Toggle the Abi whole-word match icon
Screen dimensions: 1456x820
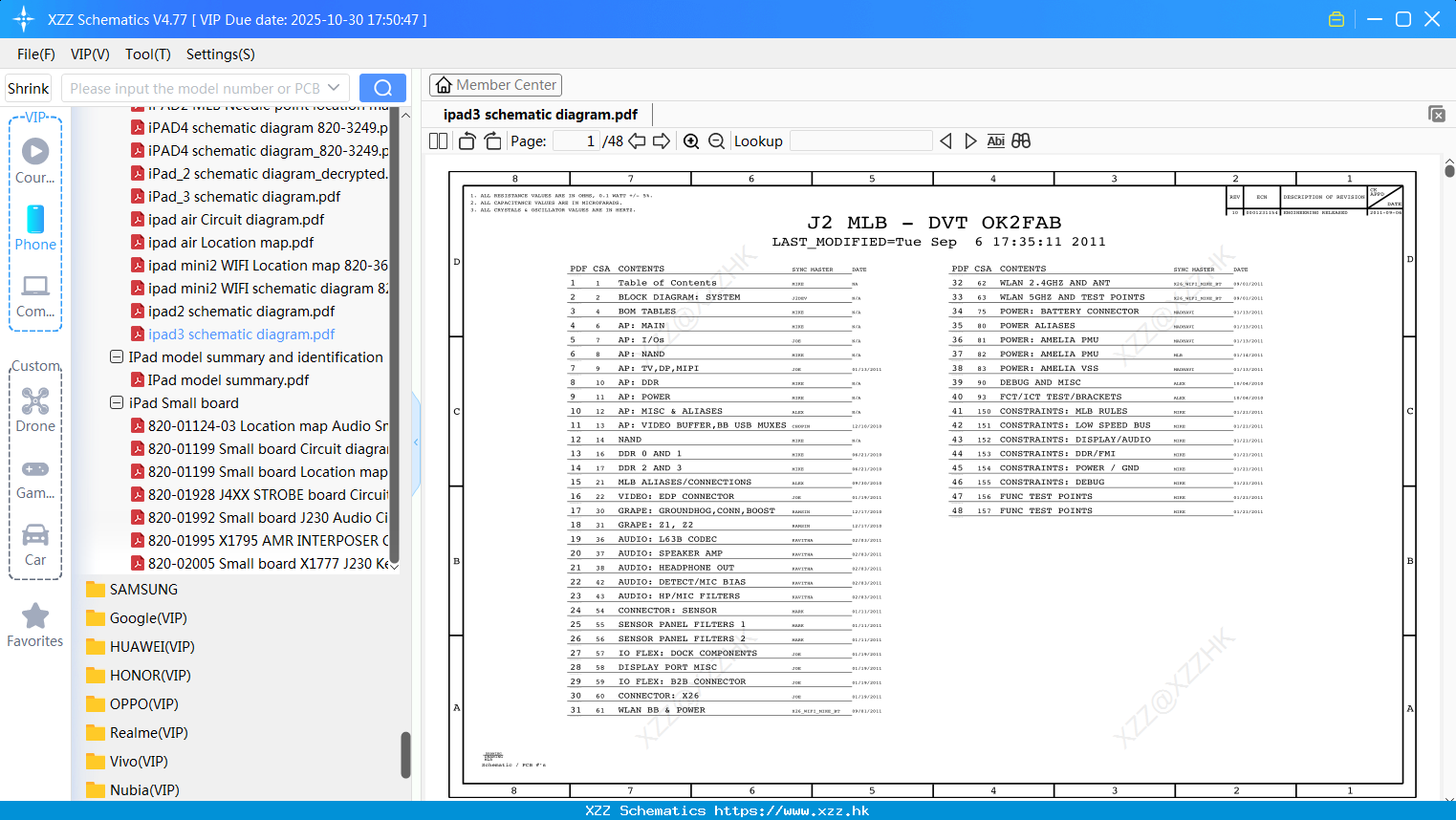995,140
